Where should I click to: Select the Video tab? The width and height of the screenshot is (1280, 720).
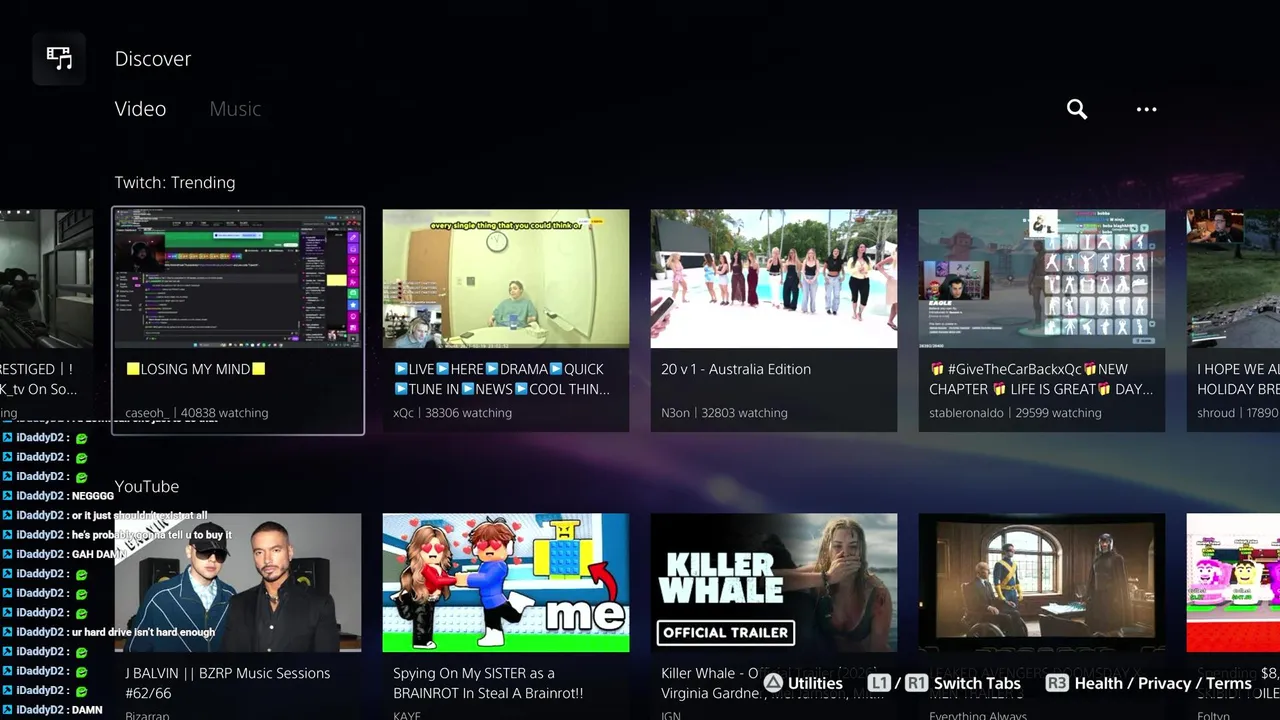click(x=140, y=109)
